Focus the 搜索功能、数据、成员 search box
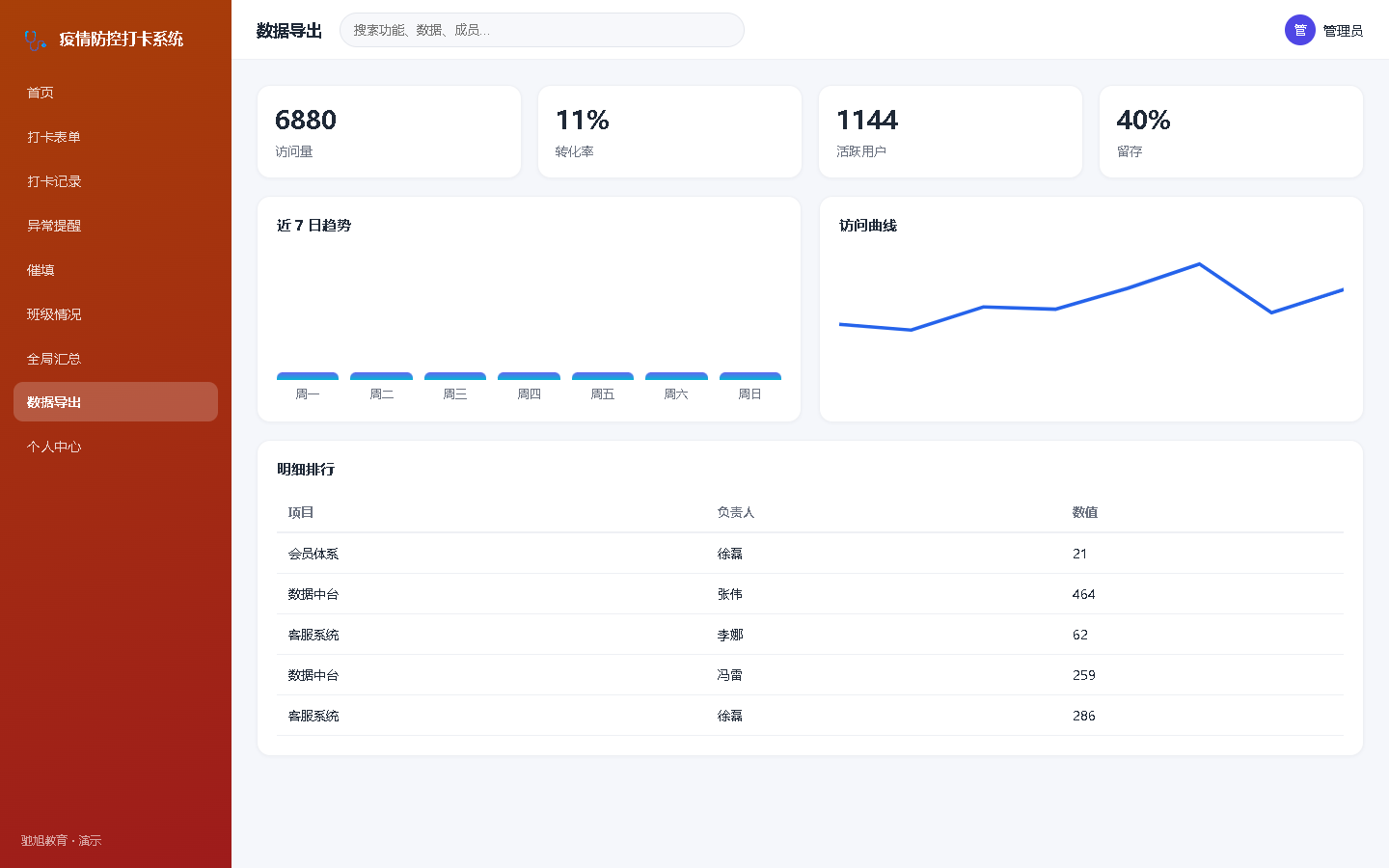The image size is (1389, 868). pyautogui.click(x=542, y=30)
